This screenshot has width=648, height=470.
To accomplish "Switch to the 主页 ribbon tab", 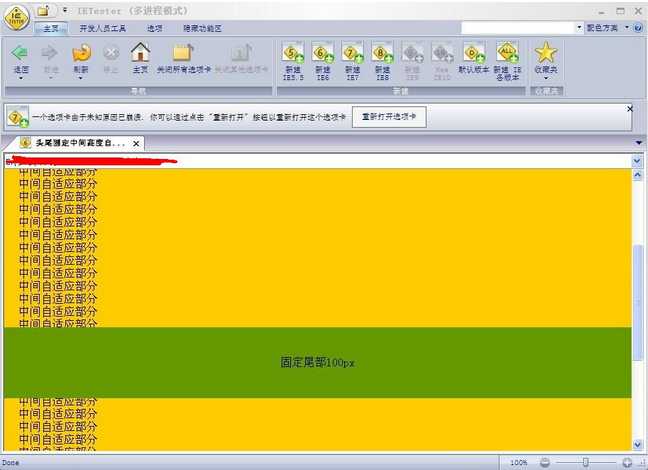I will click(x=51, y=28).
